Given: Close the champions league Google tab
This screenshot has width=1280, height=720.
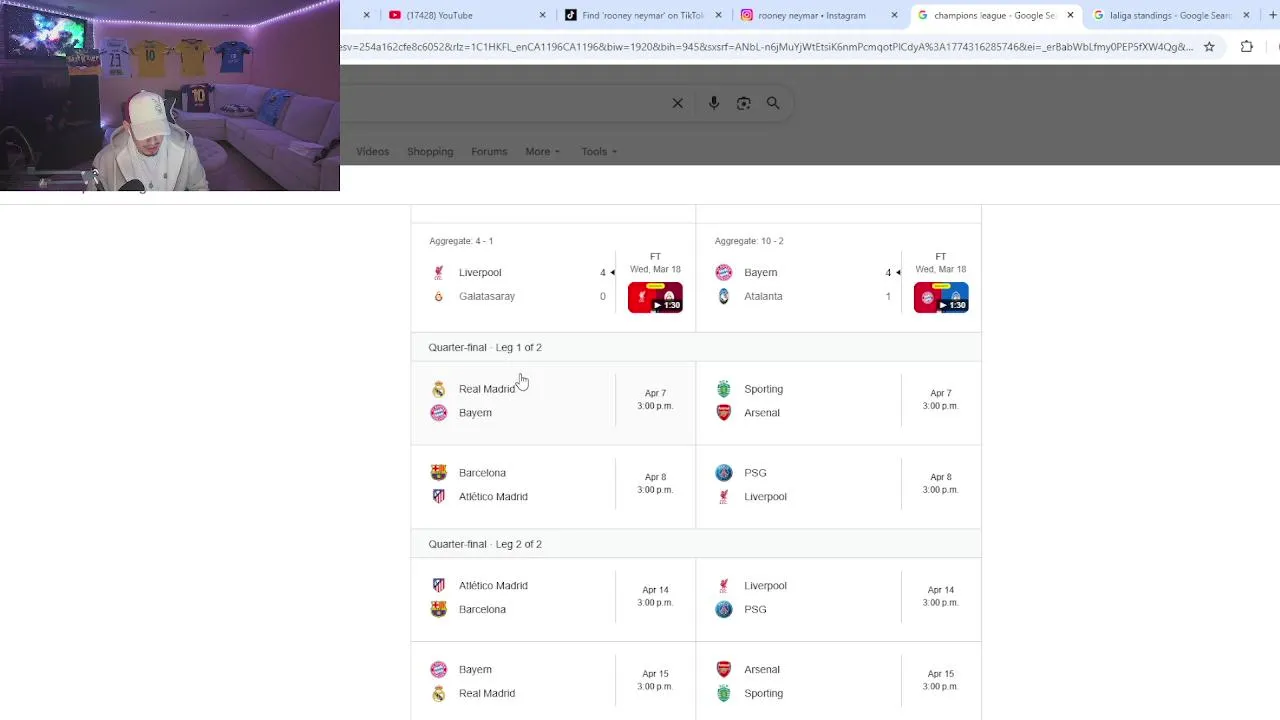Looking at the screenshot, I should (1070, 15).
